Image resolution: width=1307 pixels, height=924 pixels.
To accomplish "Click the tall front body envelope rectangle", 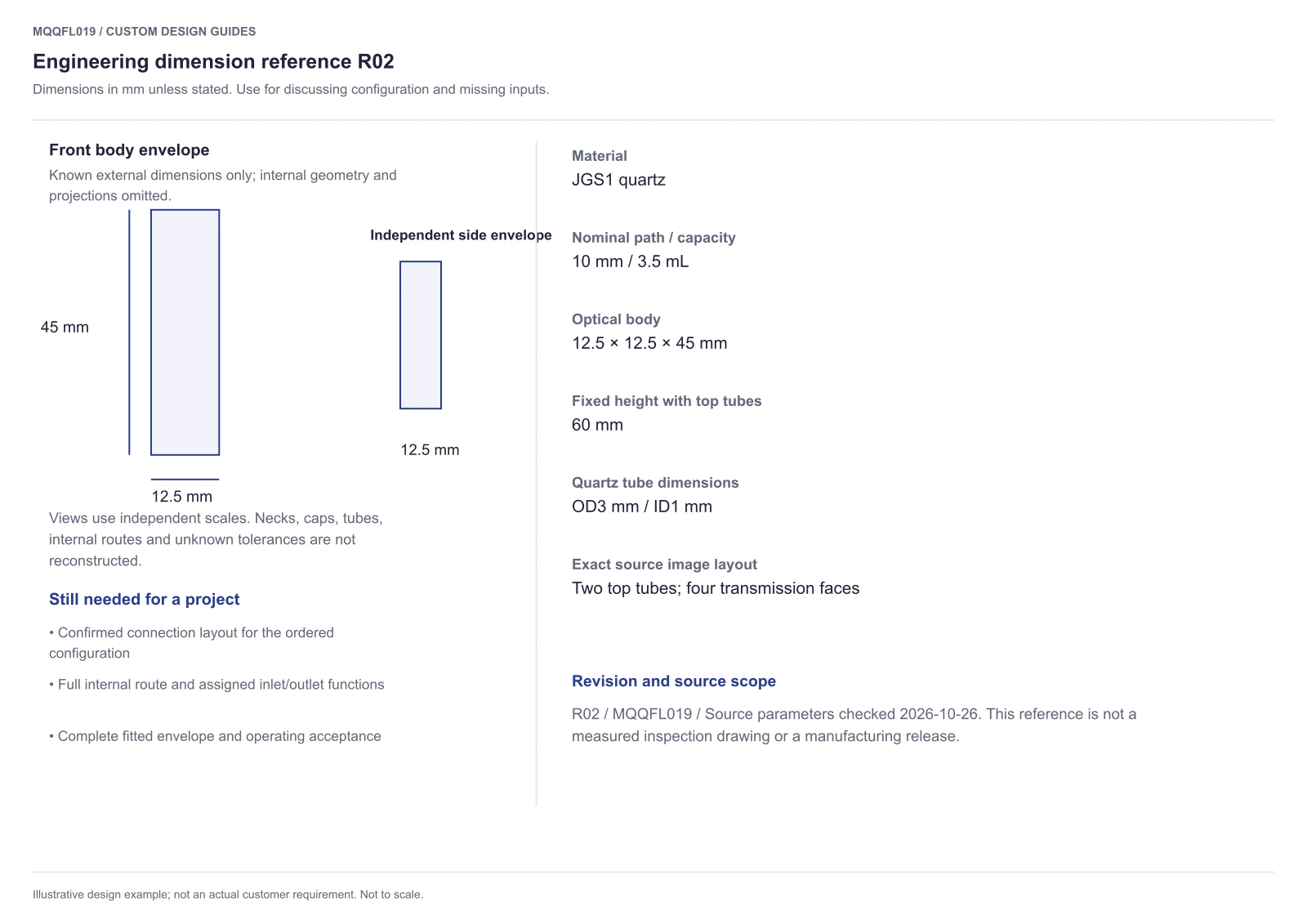I will pyautogui.click(x=185, y=333).
